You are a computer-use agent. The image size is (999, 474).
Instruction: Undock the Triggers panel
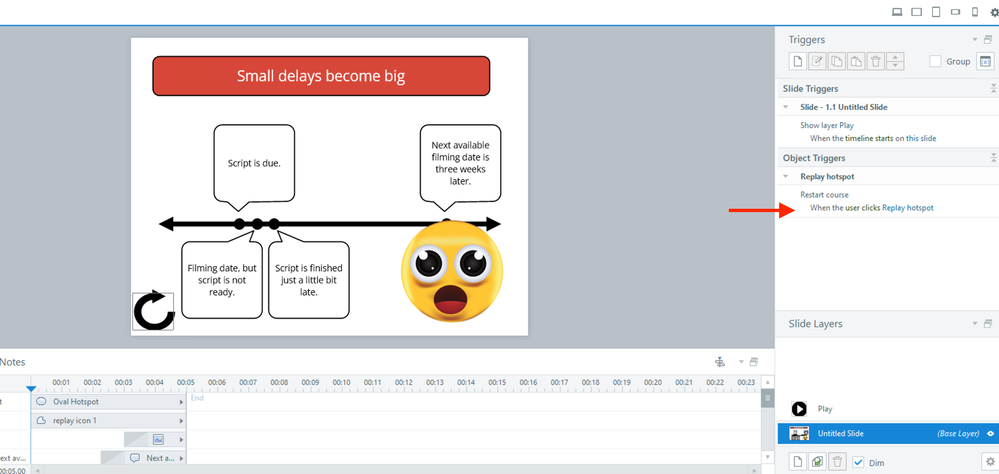pyautogui.click(x=988, y=40)
